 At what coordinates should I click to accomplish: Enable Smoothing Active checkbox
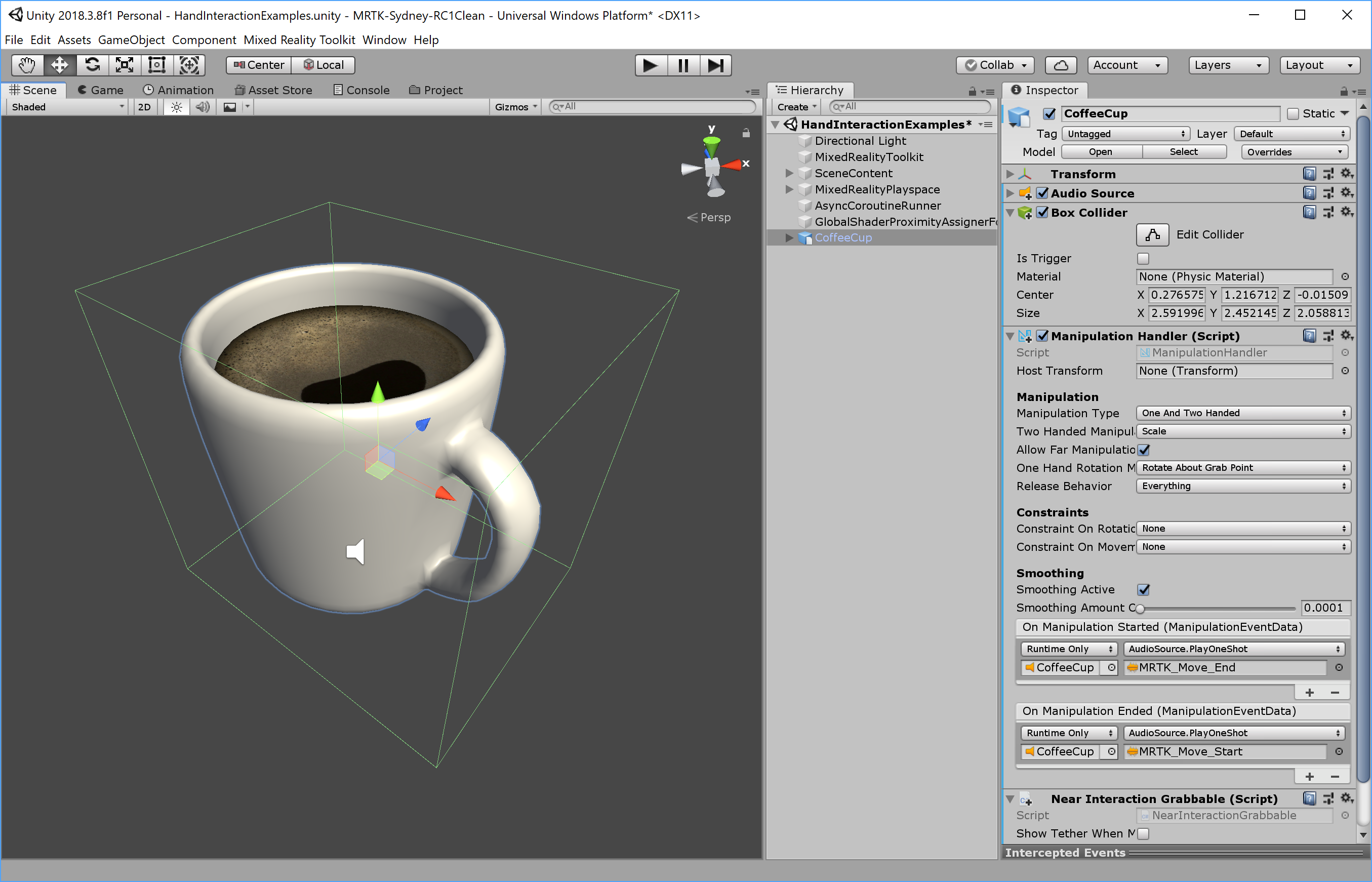point(1143,590)
